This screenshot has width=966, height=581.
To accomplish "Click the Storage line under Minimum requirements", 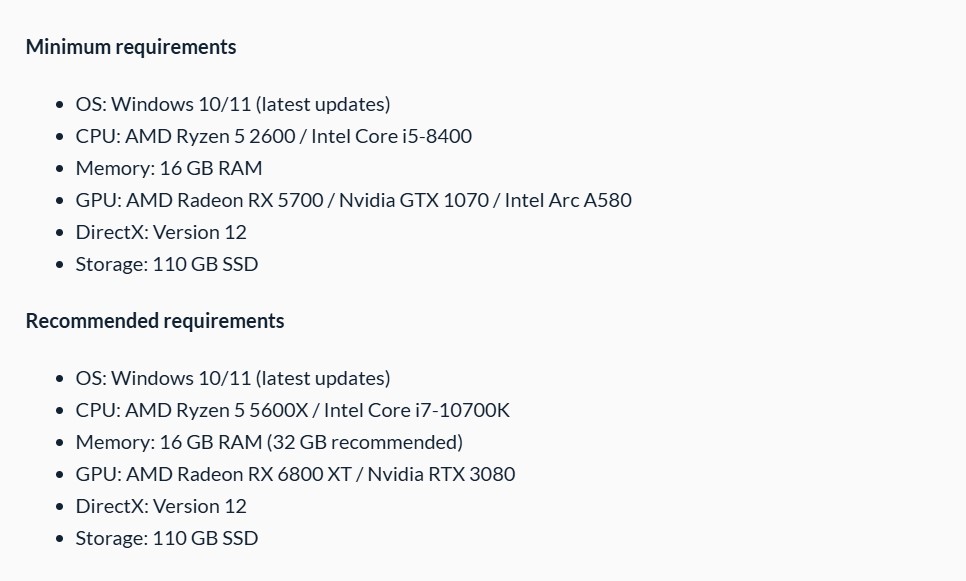I will (167, 264).
